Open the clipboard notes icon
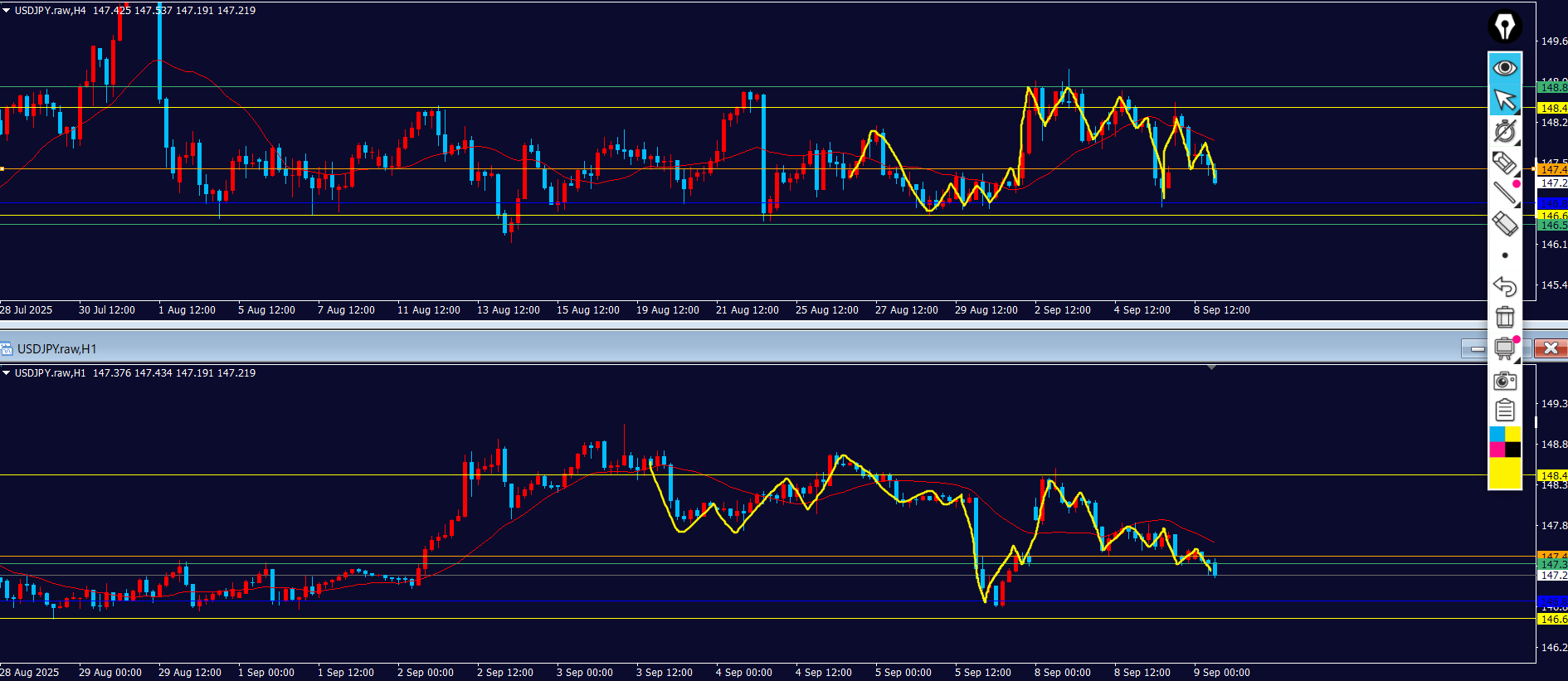 [1504, 411]
